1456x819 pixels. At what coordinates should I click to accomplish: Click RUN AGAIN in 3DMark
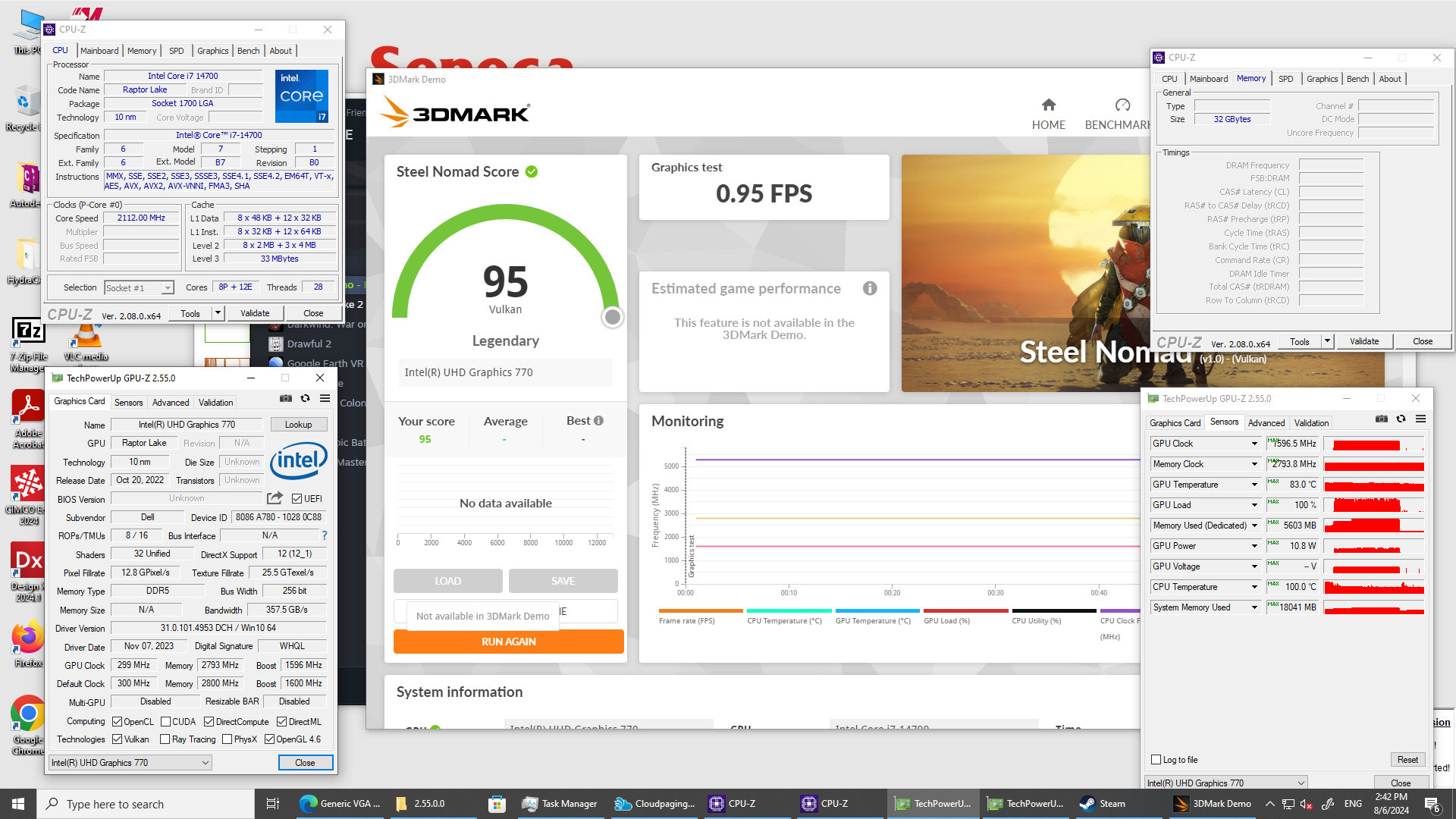click(509, 642)
